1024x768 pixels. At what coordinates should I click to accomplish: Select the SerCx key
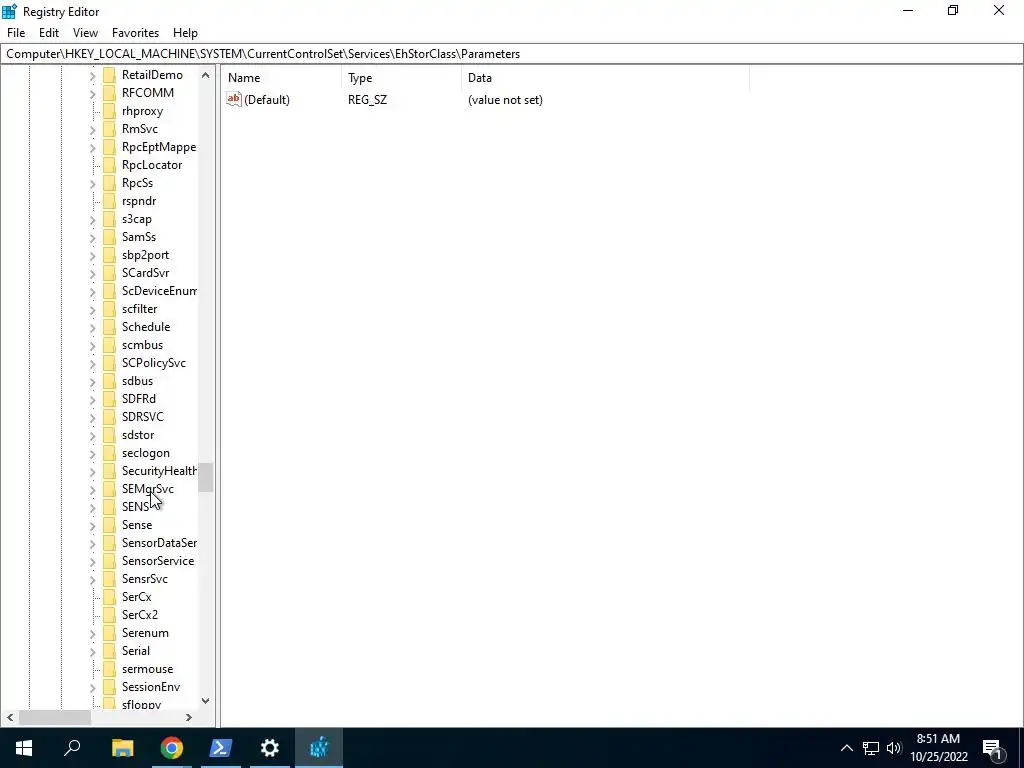point(136,597)
